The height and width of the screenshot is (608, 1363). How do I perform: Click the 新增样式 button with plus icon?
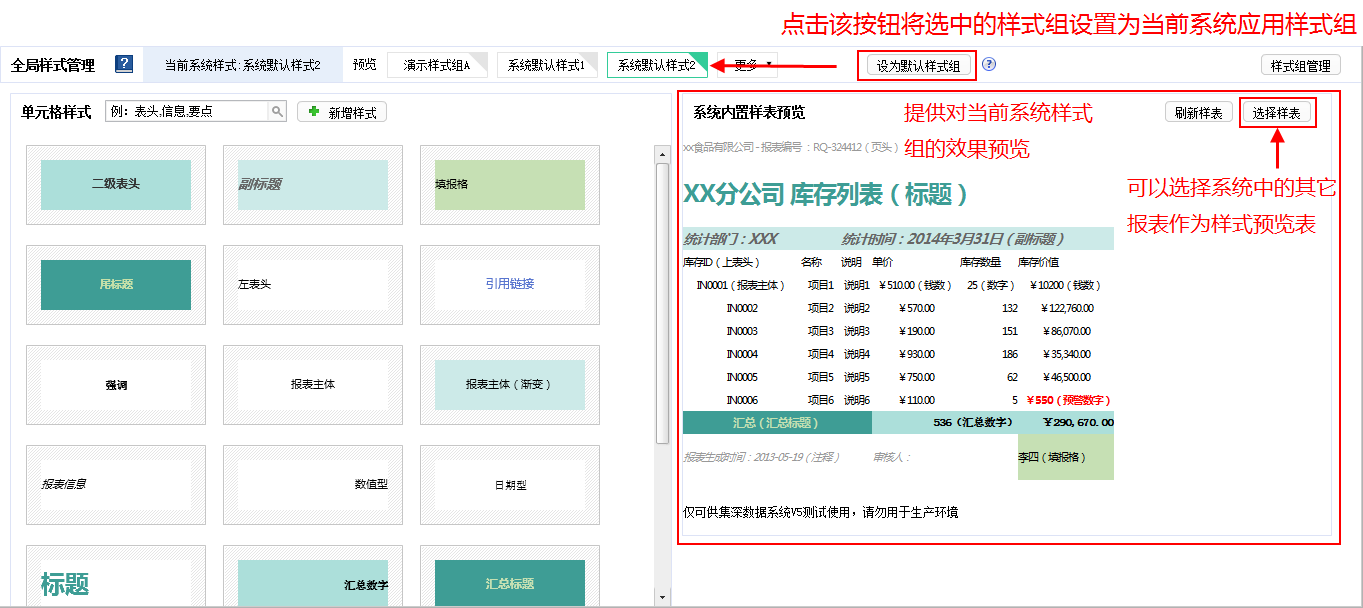(x=342, y=113)
